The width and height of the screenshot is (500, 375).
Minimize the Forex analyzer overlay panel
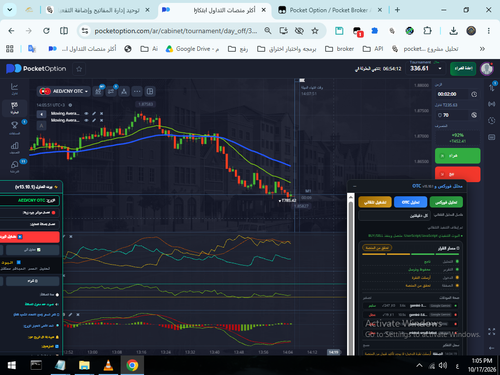tap(355, 186)
